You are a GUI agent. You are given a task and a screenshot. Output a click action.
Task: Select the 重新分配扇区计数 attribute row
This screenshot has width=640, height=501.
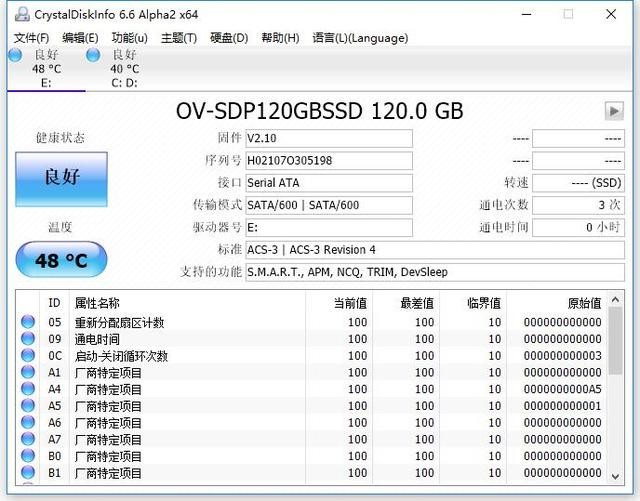click(312, 322)
